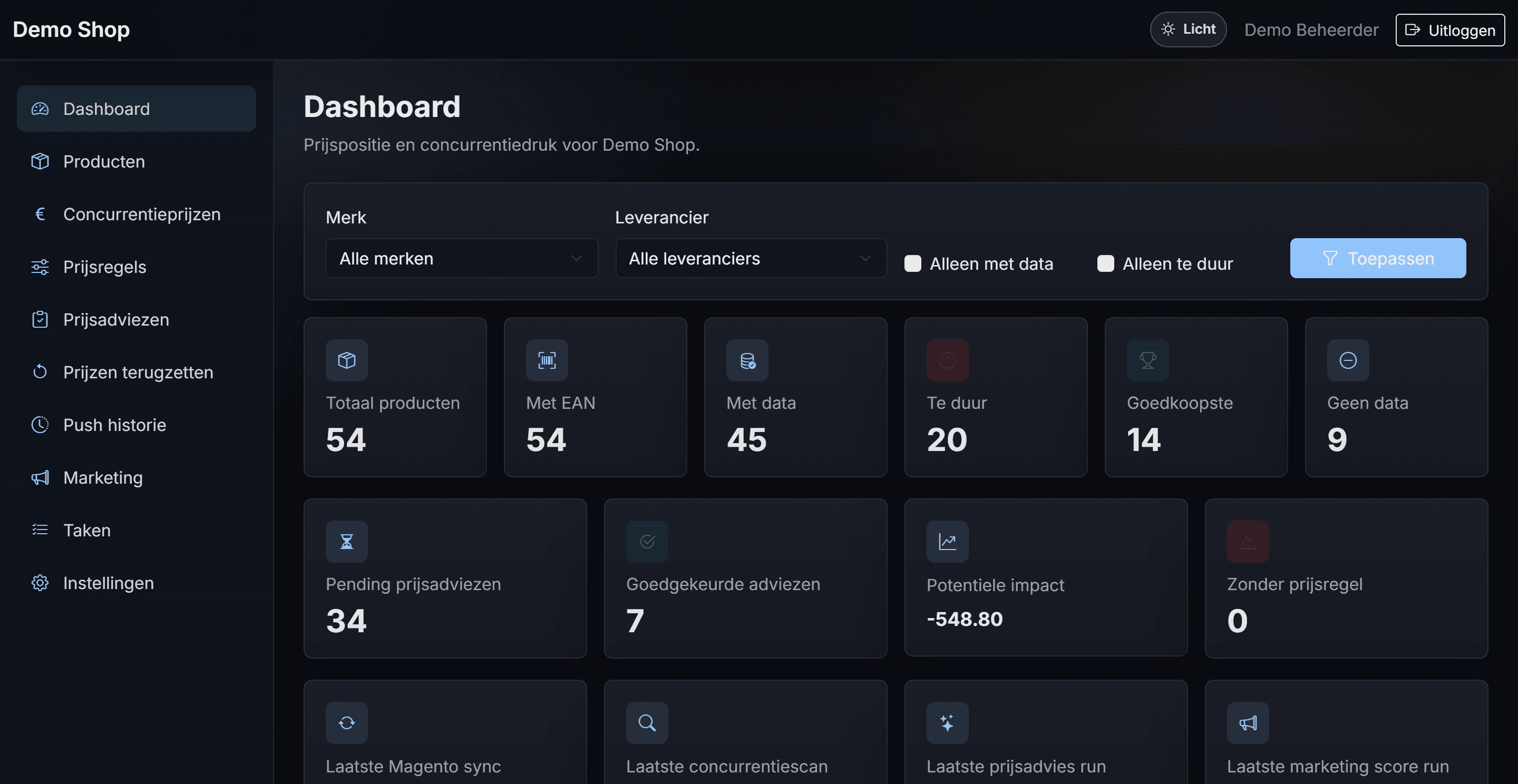Screen dimensions: 1518x784
Task: Click the hourglass icon on Pending prijsadviezen card
Action: click(x=346, y=541)
